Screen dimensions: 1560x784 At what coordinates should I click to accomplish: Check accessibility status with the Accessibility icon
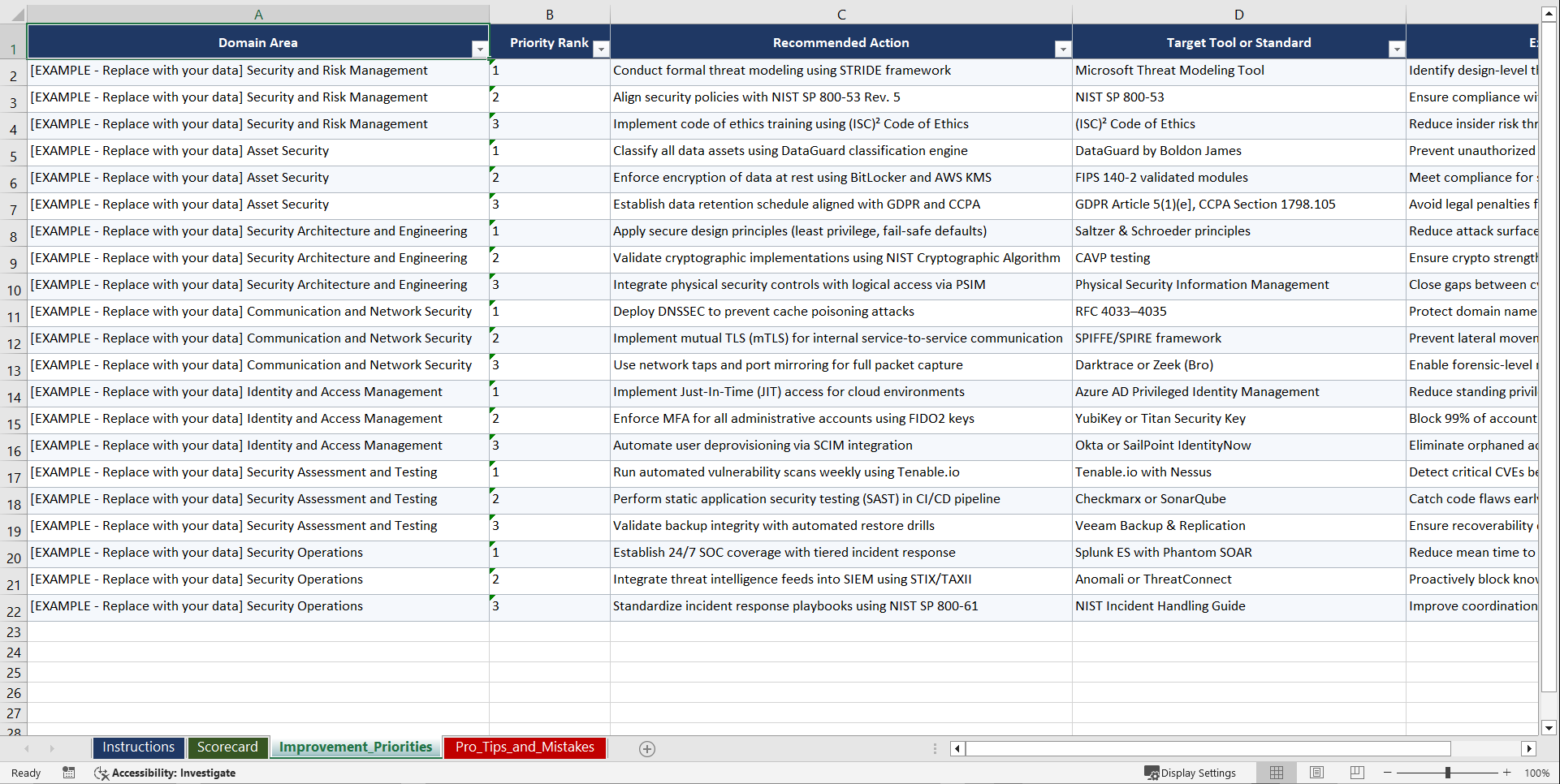pos(102,773)
